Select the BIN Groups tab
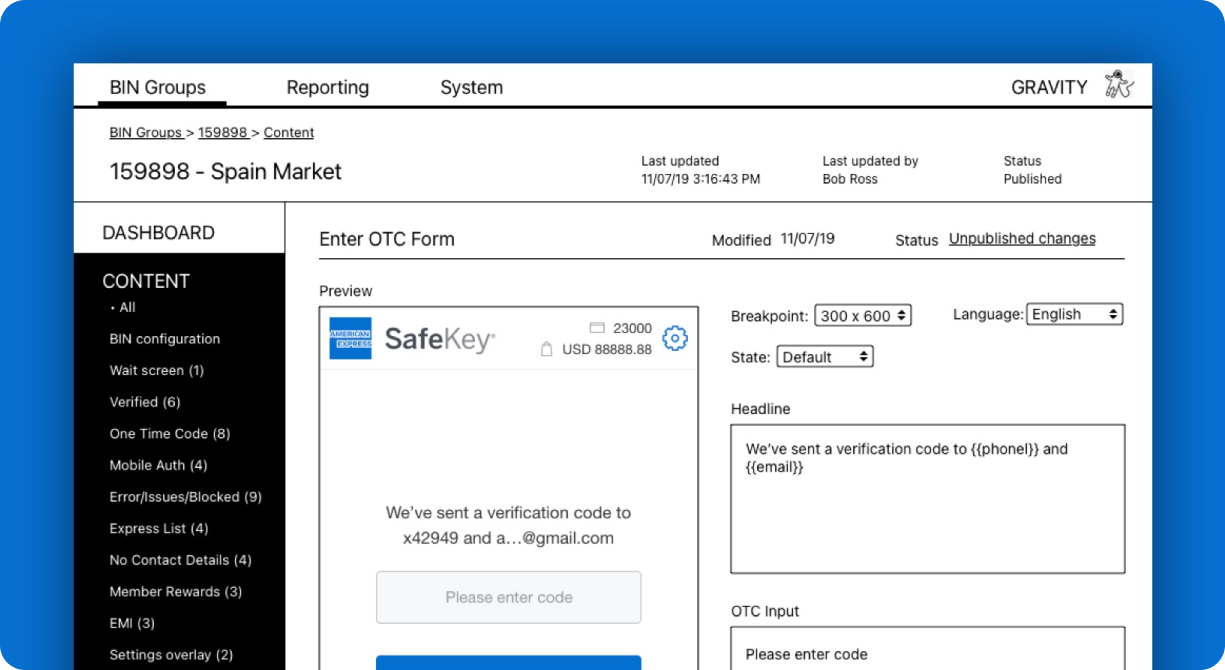The height and width of the screenshot is (670, 1225). pyautogui.click(x=159, y=87)
